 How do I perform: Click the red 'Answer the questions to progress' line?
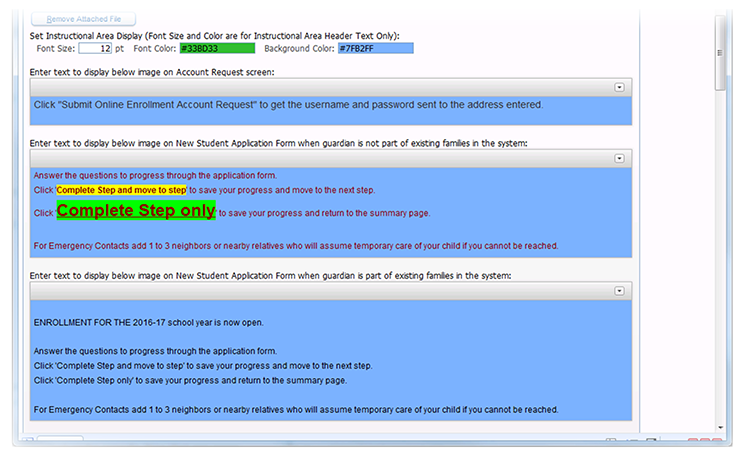[x=155, y=175]
